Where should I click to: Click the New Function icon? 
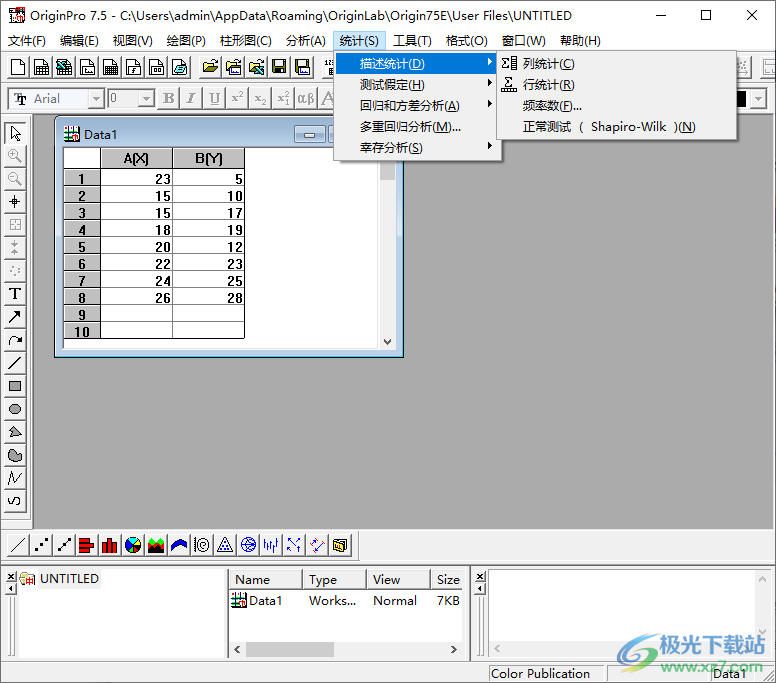[x=133, y=67]
